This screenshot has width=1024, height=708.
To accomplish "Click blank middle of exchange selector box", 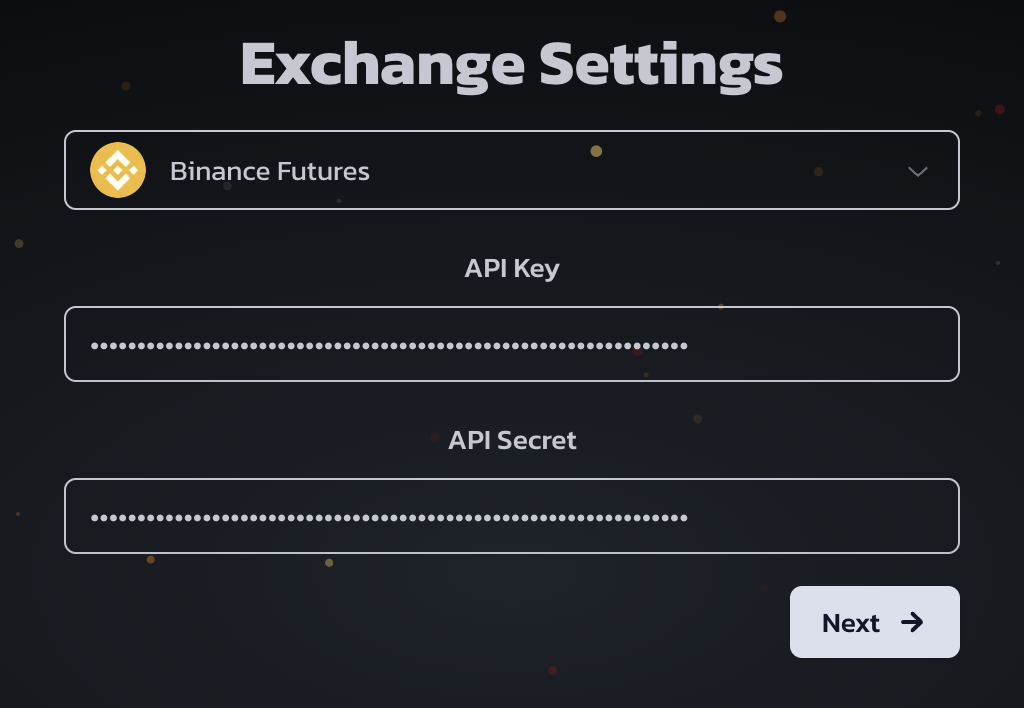I will click(640, 170).
